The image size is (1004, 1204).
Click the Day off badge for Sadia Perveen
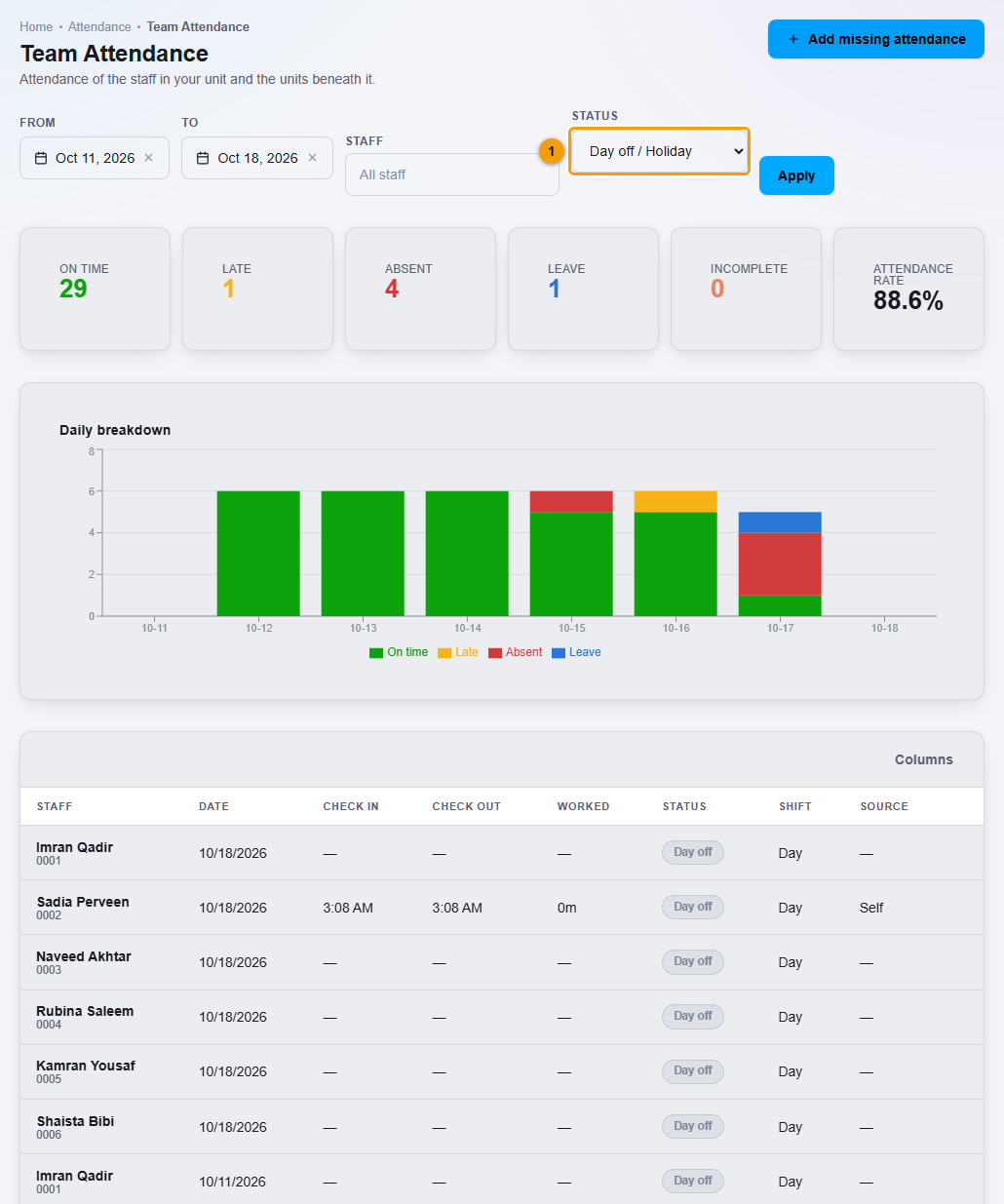[x=693, y=907]
